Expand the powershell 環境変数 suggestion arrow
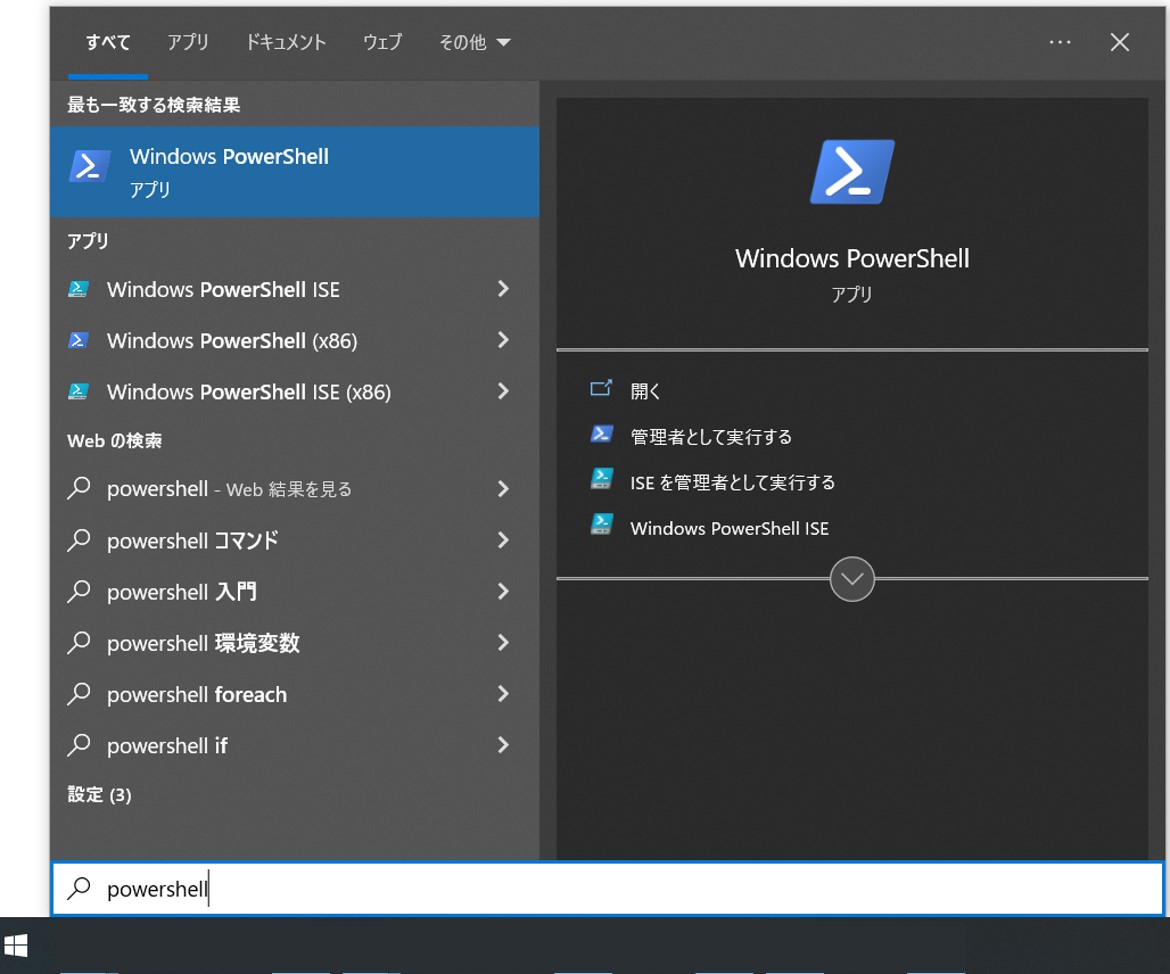This screenshot has height=974, width=1170. (503, 643)
